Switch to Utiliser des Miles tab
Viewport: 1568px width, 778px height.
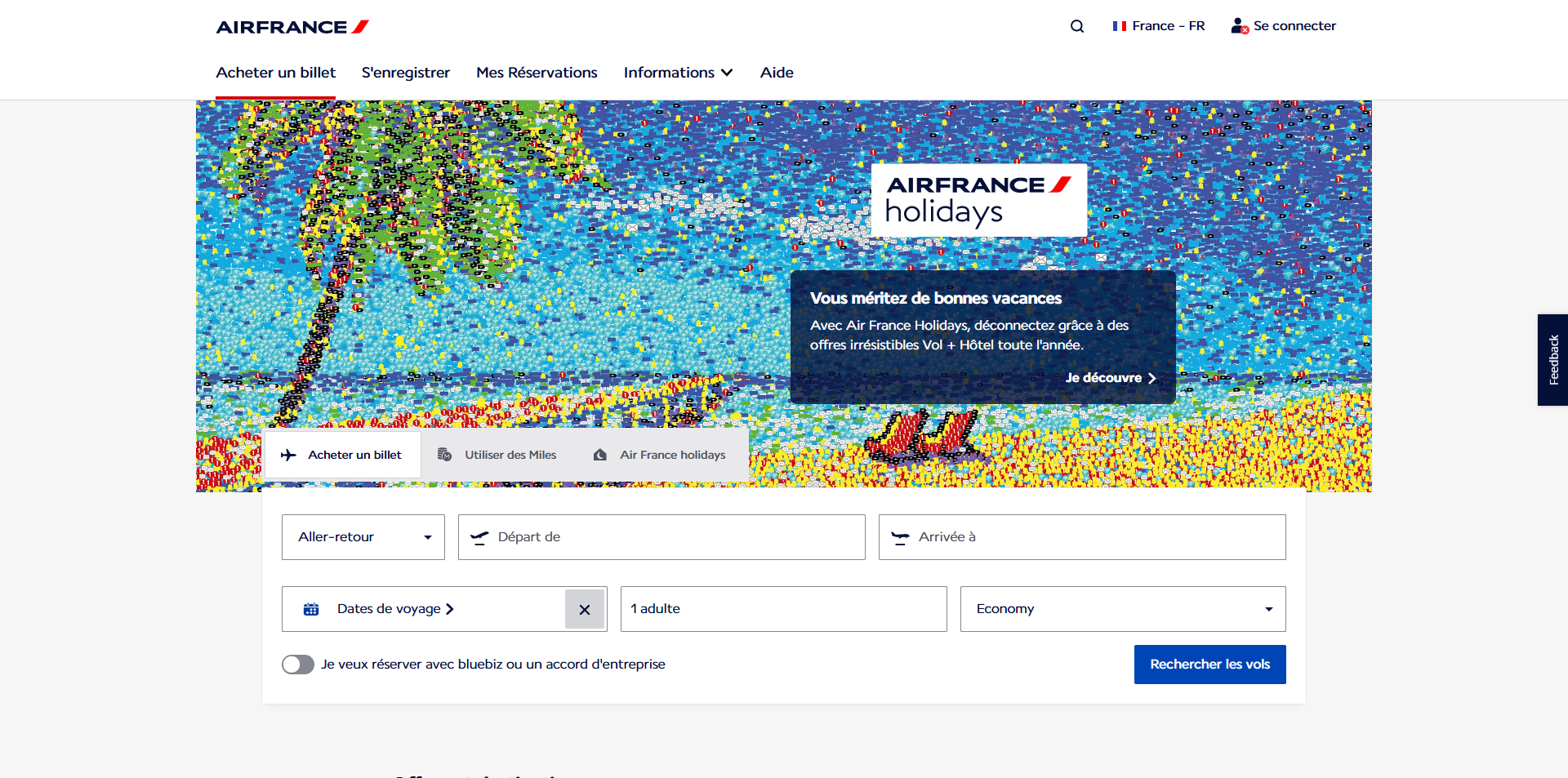(498, 455)
